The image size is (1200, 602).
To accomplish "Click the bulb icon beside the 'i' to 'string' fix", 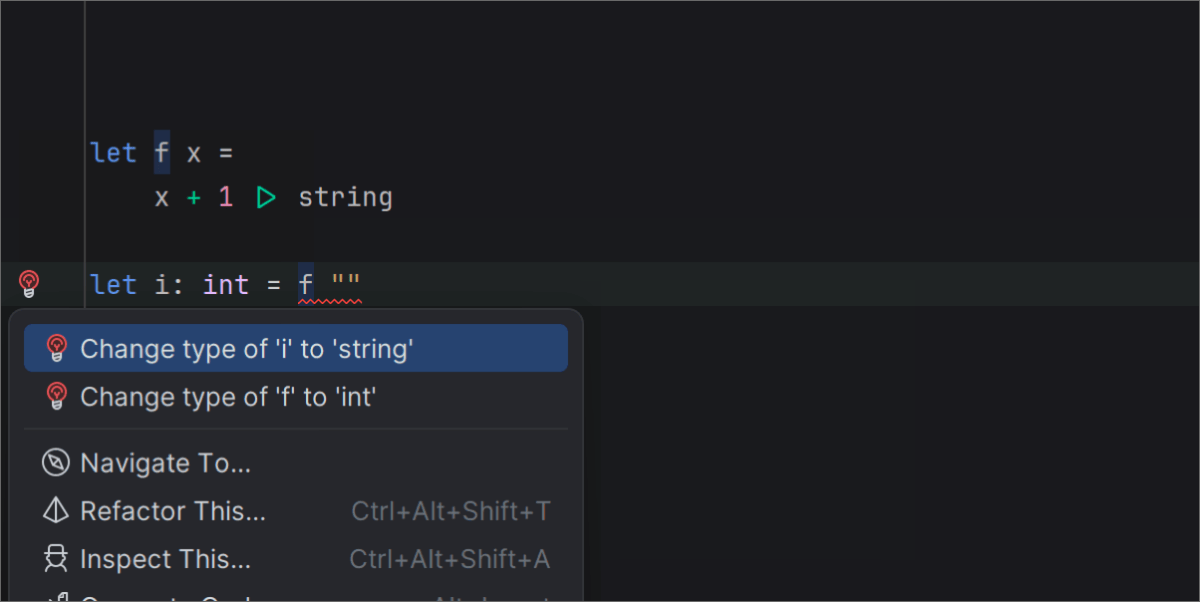I will [x=57, y=348].
